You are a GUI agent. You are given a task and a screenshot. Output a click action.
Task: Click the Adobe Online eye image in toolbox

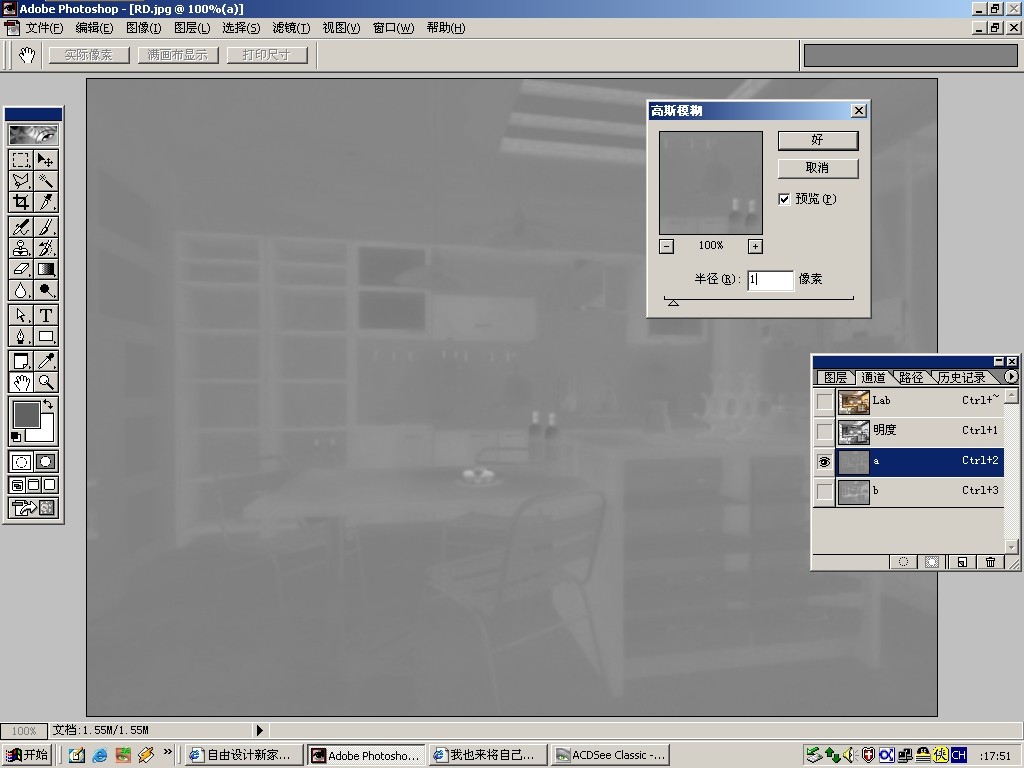pyautogui.click(x=33, y=135)
